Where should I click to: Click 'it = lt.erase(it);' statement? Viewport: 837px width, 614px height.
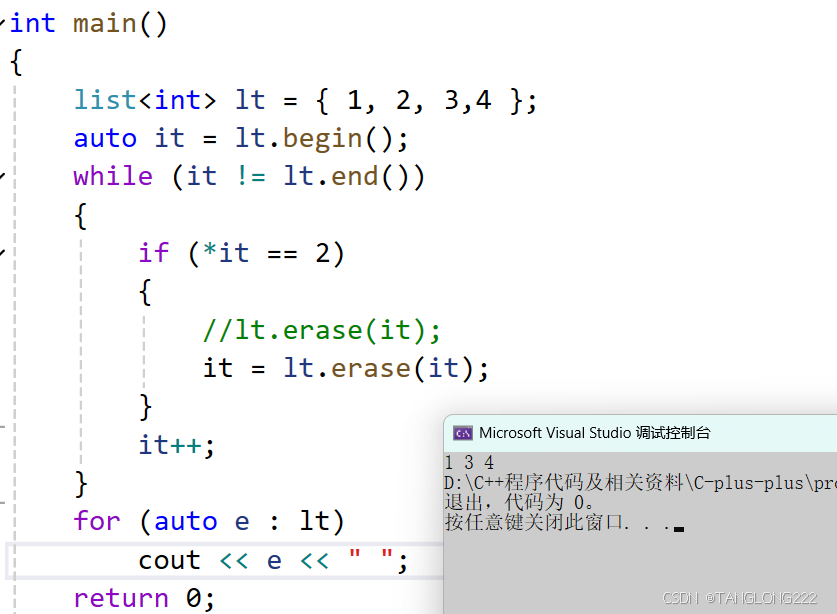pos(345,368)
